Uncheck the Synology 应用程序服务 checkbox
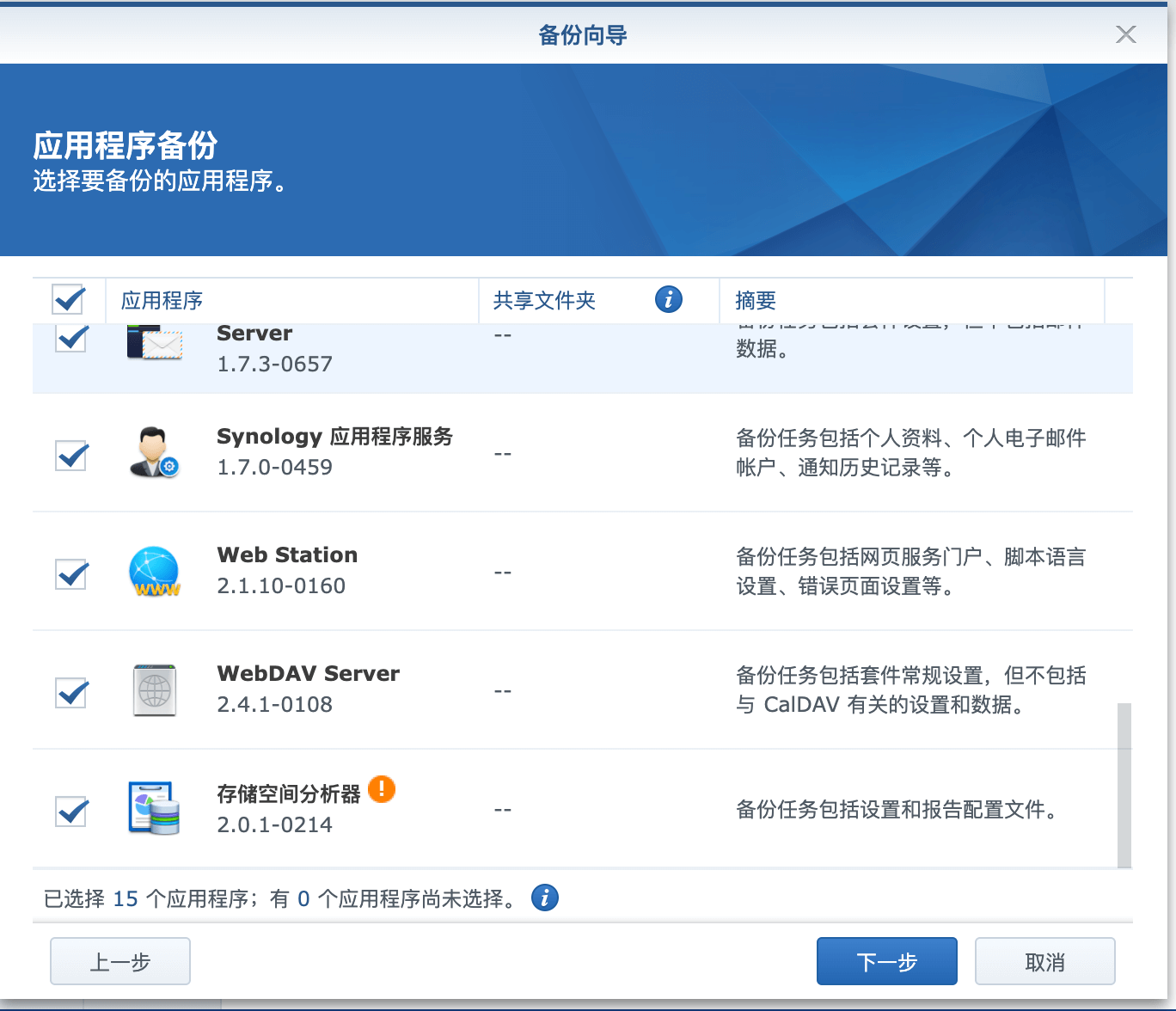Viewport: 1176px width, 1011px height. tap(71, 455)
